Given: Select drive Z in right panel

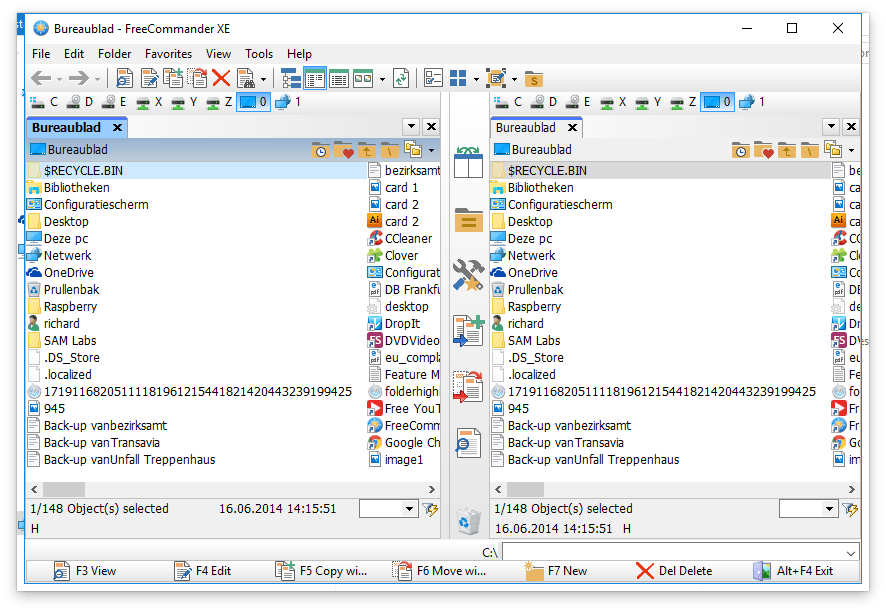Looking at the screenshot, I should (x=683, y=102).
